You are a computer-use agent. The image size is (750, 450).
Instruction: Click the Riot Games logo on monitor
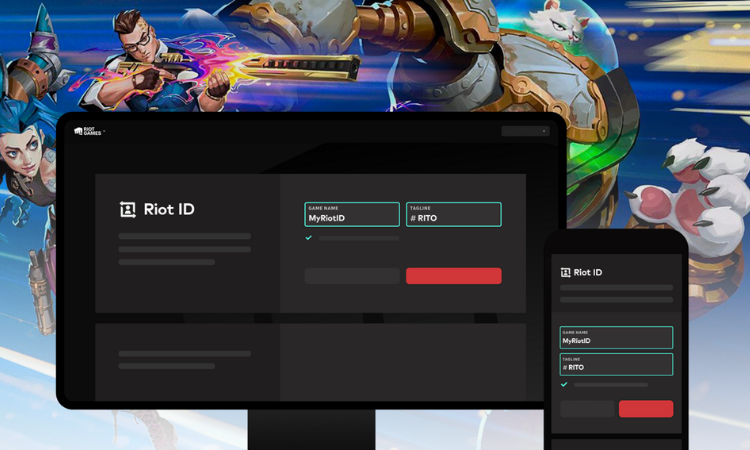pyautogui.click(x=88, y=131)
